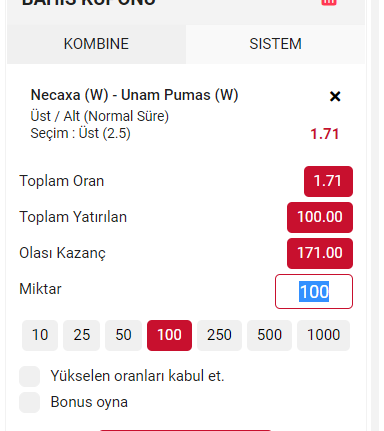The width and height of the screenshot is (384, 431).
Task: Choose the highlighted 100 stake amount
Action: pyautogui.click(x=169, y=335)
